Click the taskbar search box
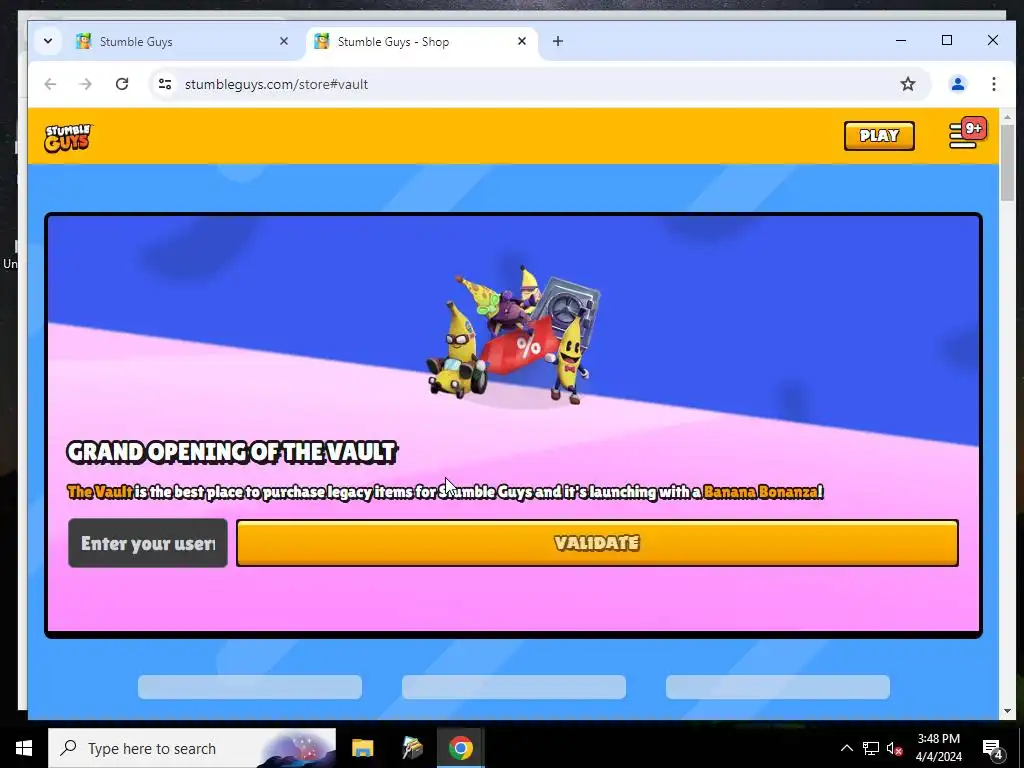1024x768 pixels. click(192, 748)
